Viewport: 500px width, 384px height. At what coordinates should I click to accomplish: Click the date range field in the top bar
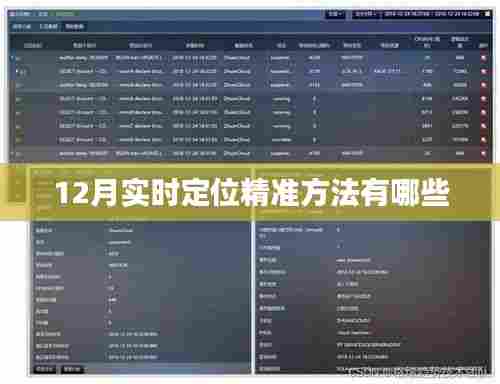point(432,14)
